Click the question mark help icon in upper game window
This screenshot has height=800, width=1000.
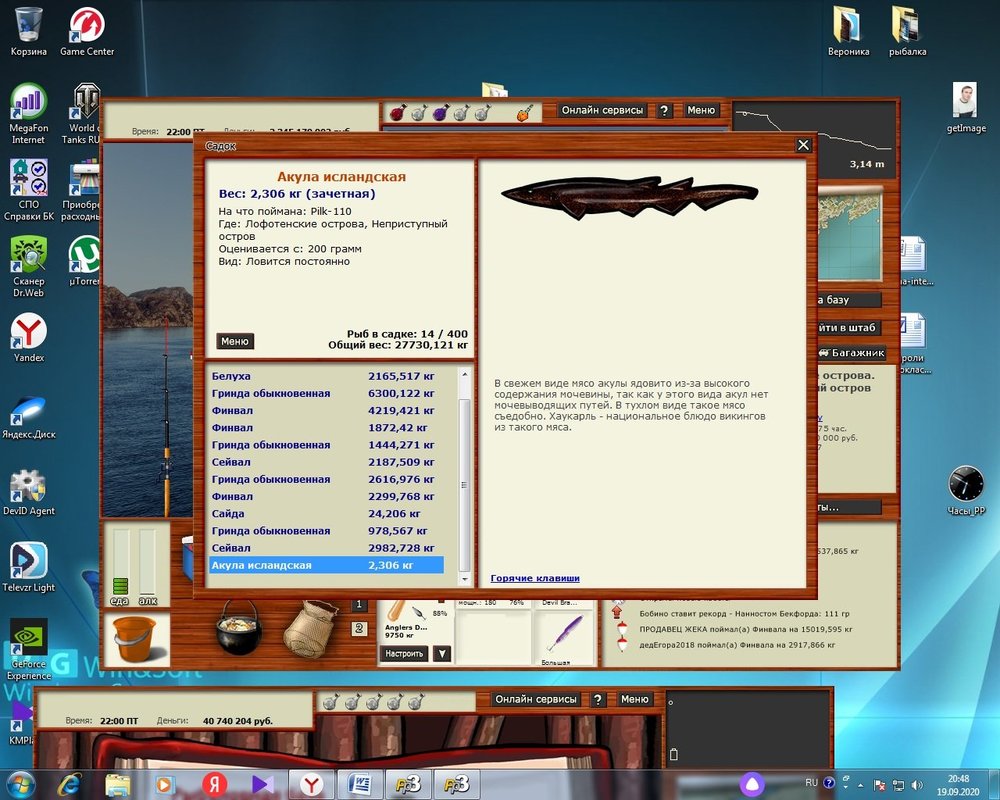[666, 111]
